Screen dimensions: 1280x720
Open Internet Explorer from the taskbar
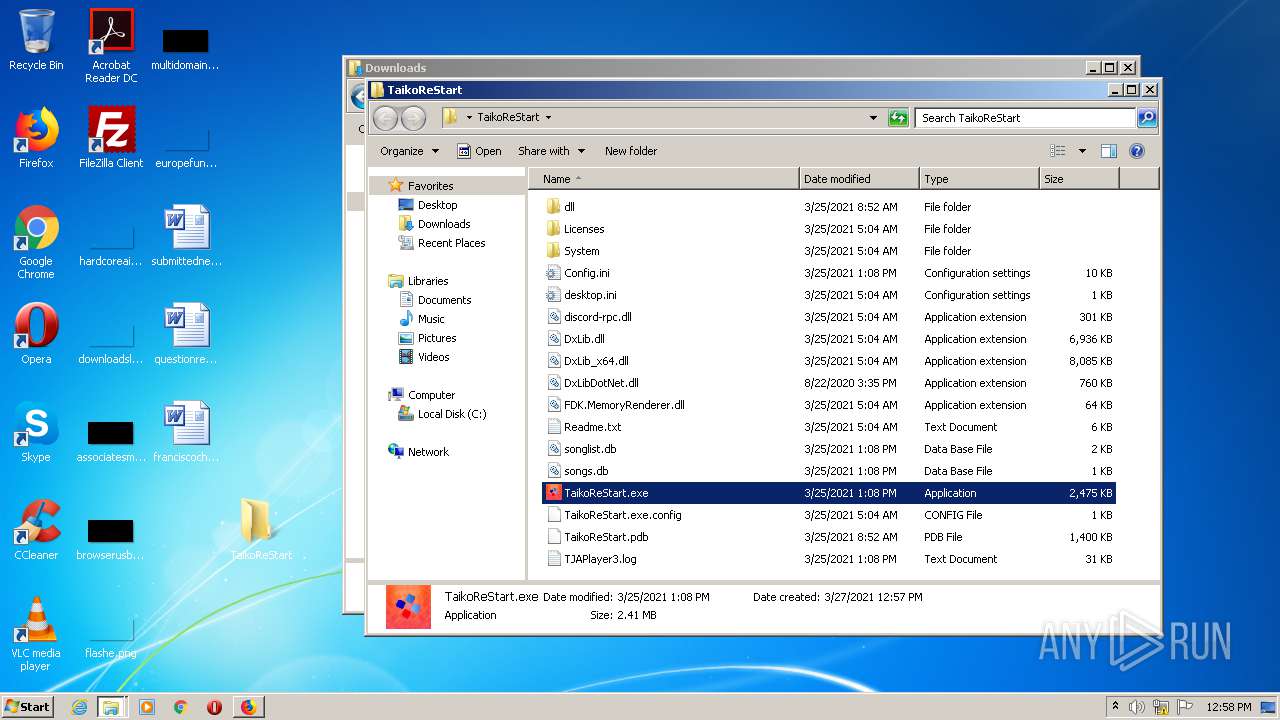click(x=79, y=707)
